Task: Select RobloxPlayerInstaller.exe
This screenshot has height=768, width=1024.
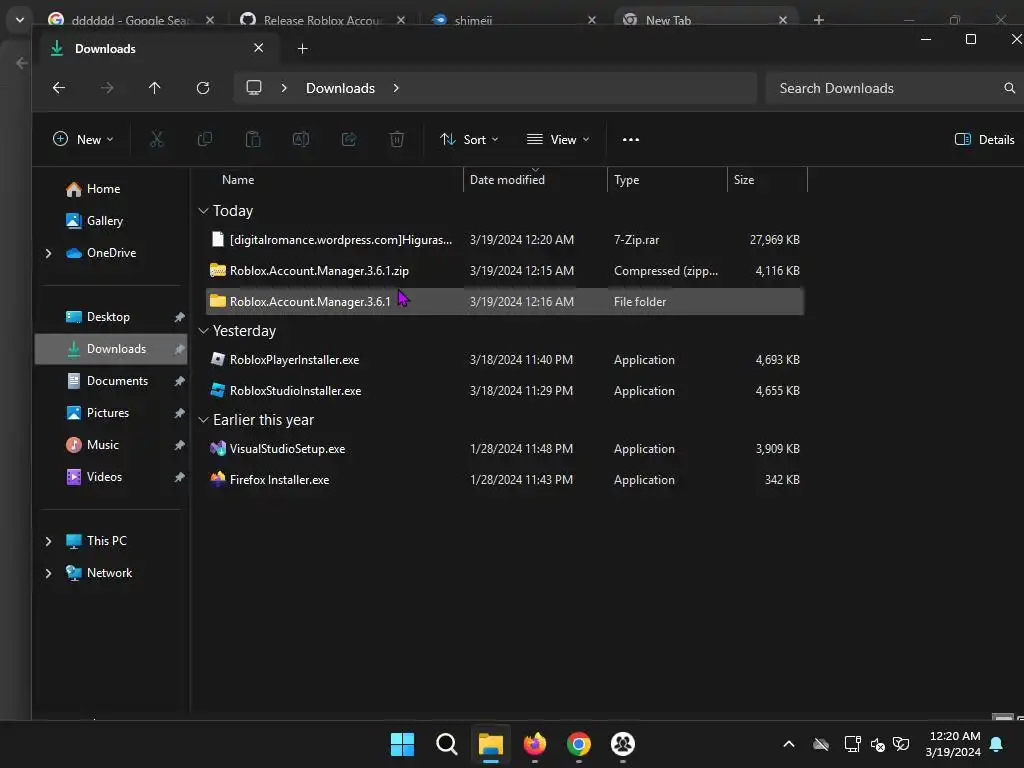Action: [504, 360]
